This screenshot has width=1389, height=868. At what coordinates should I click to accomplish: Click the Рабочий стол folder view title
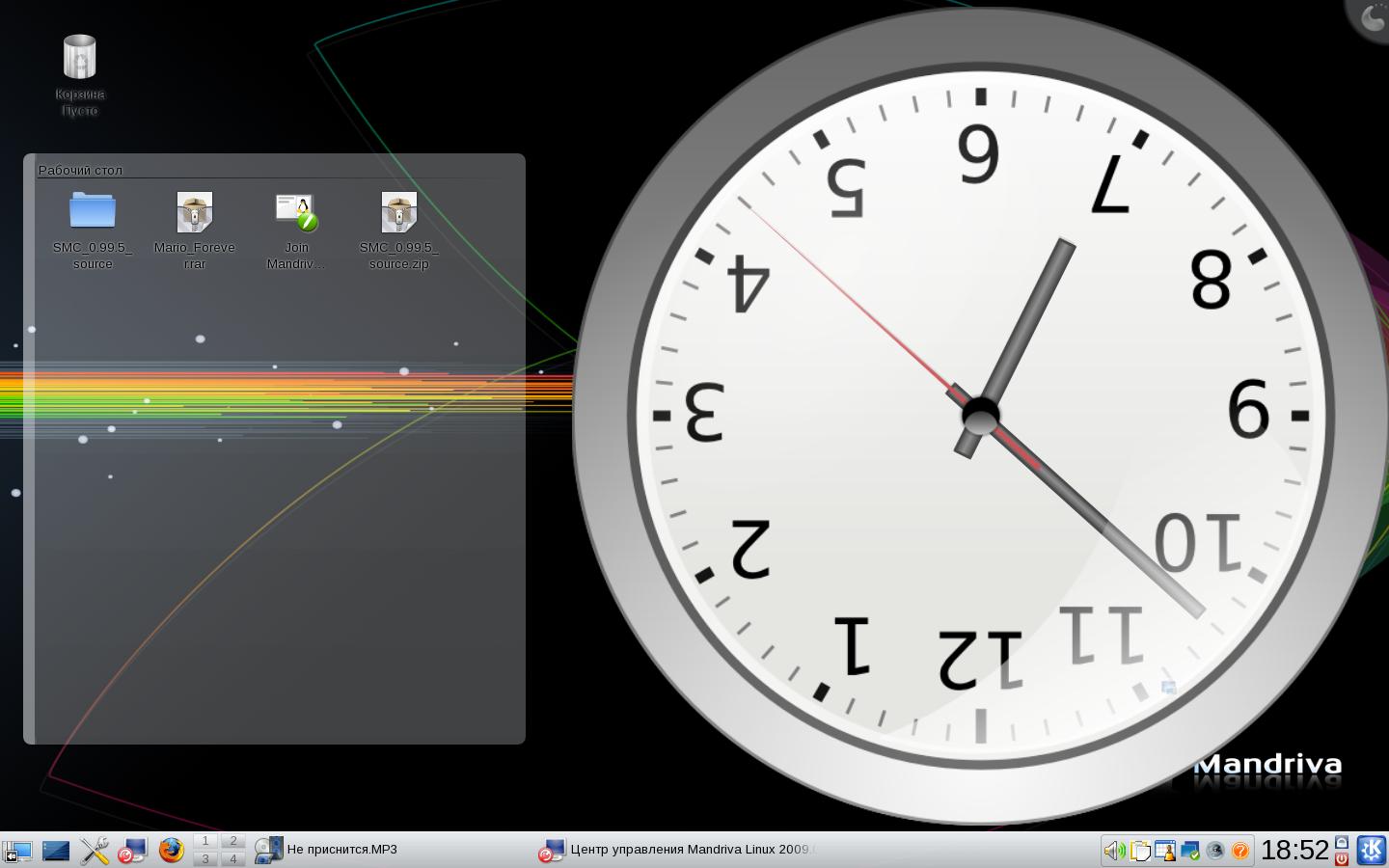[x=80, y=170]
